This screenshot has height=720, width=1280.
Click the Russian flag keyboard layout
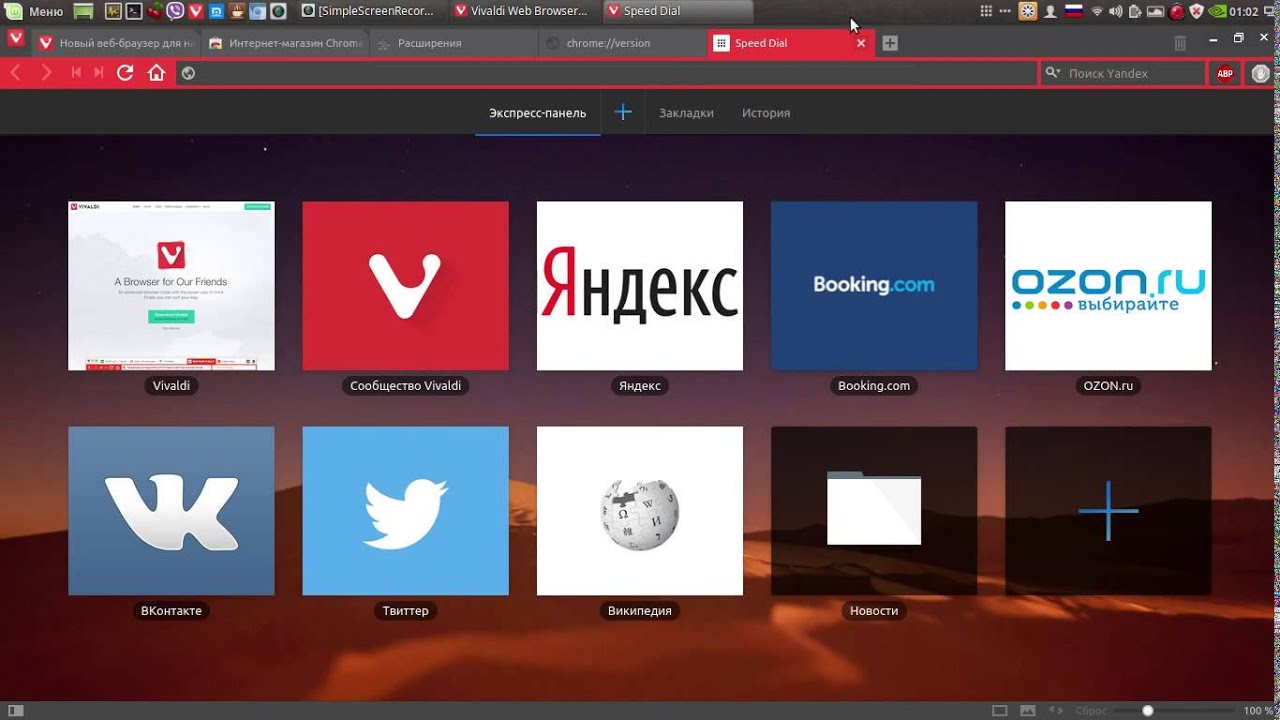tap(1074, 11)
